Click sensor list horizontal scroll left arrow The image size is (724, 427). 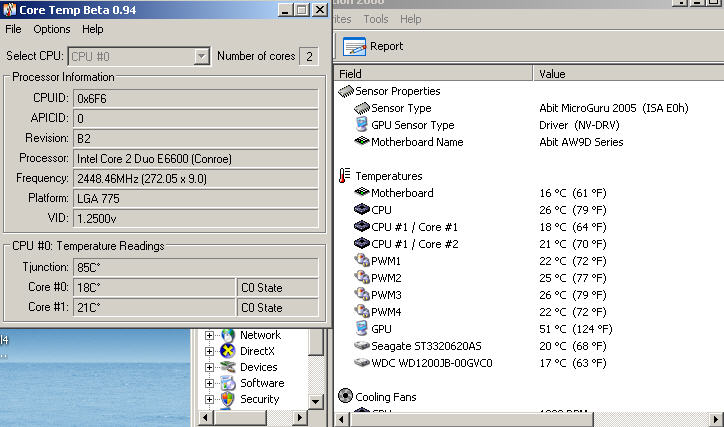point(341,420)
